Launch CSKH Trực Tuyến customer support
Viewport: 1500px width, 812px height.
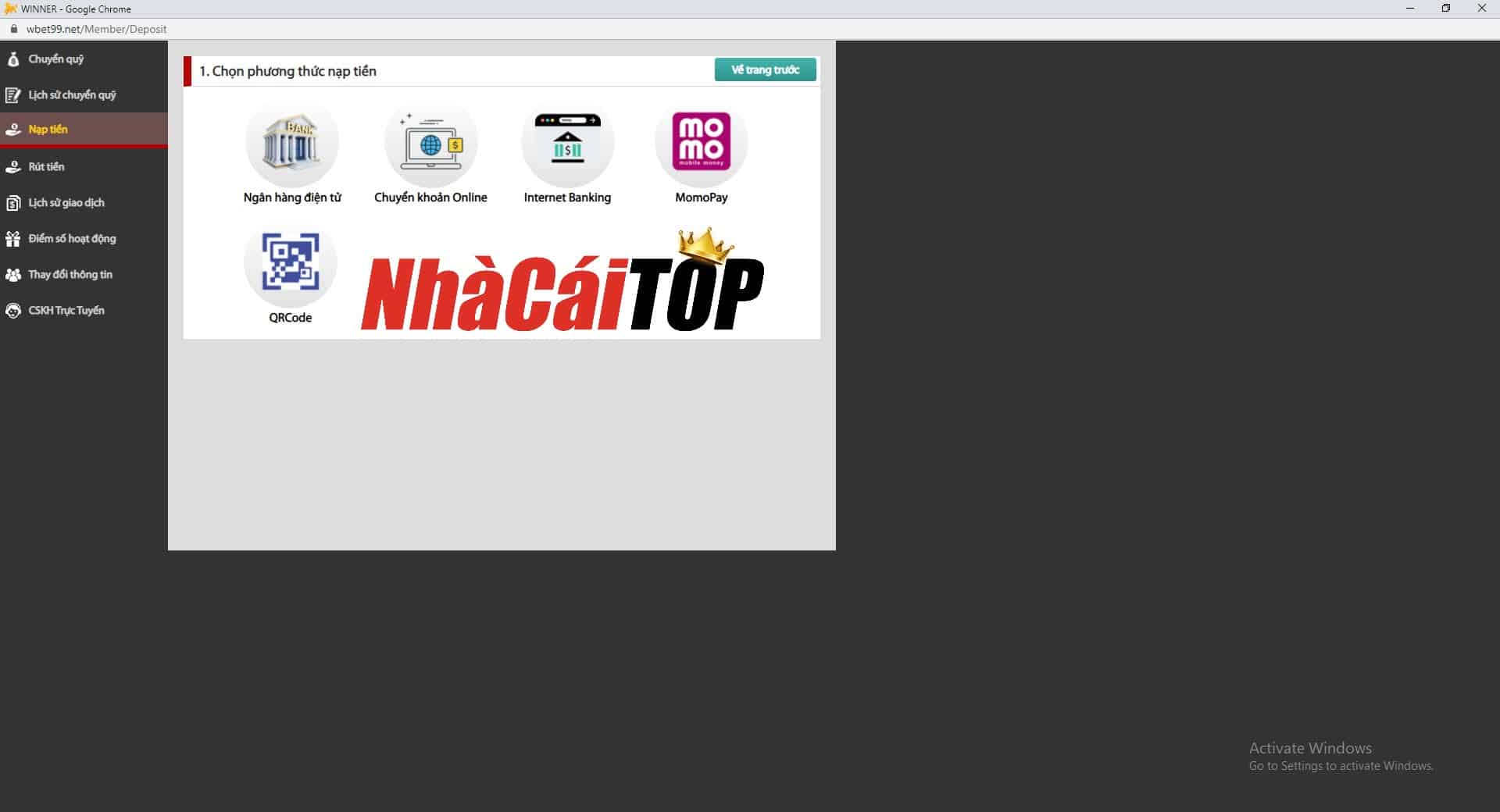tap(13, 310)
